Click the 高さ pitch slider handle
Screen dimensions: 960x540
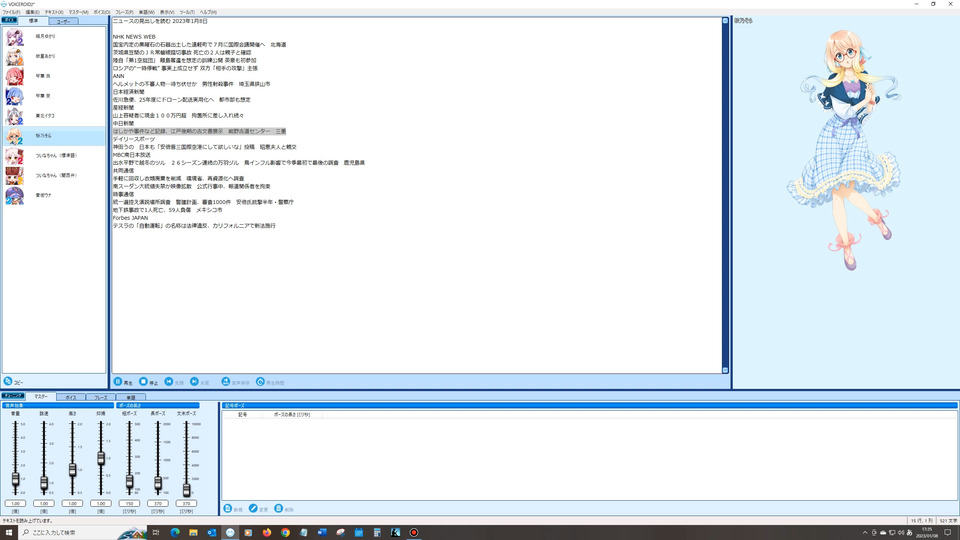72,470
